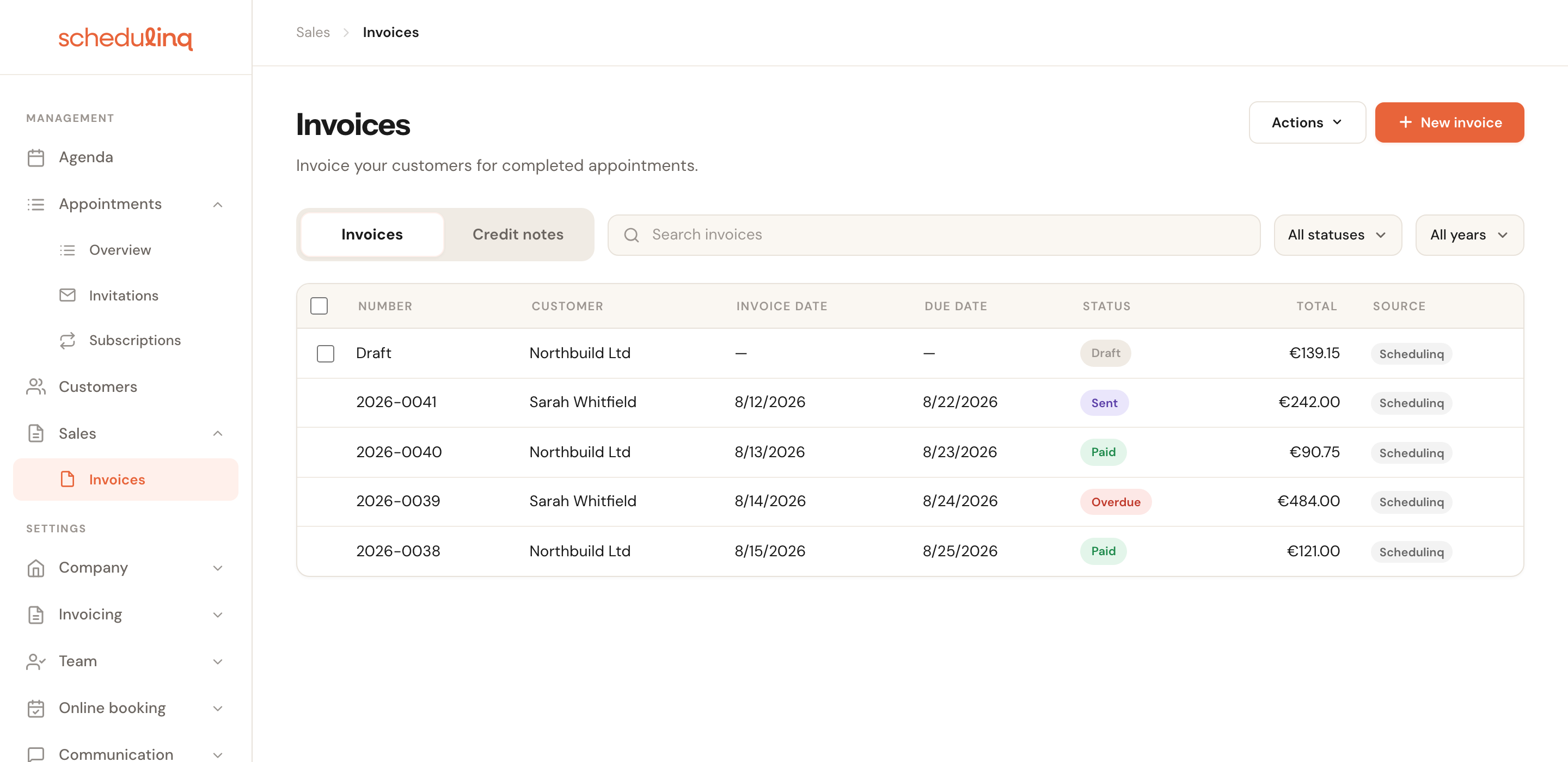Click Schedulinq source tag in Draft row
Image resolution: width=1568 pixels, height=762 pixels.
coord(1411,354)
